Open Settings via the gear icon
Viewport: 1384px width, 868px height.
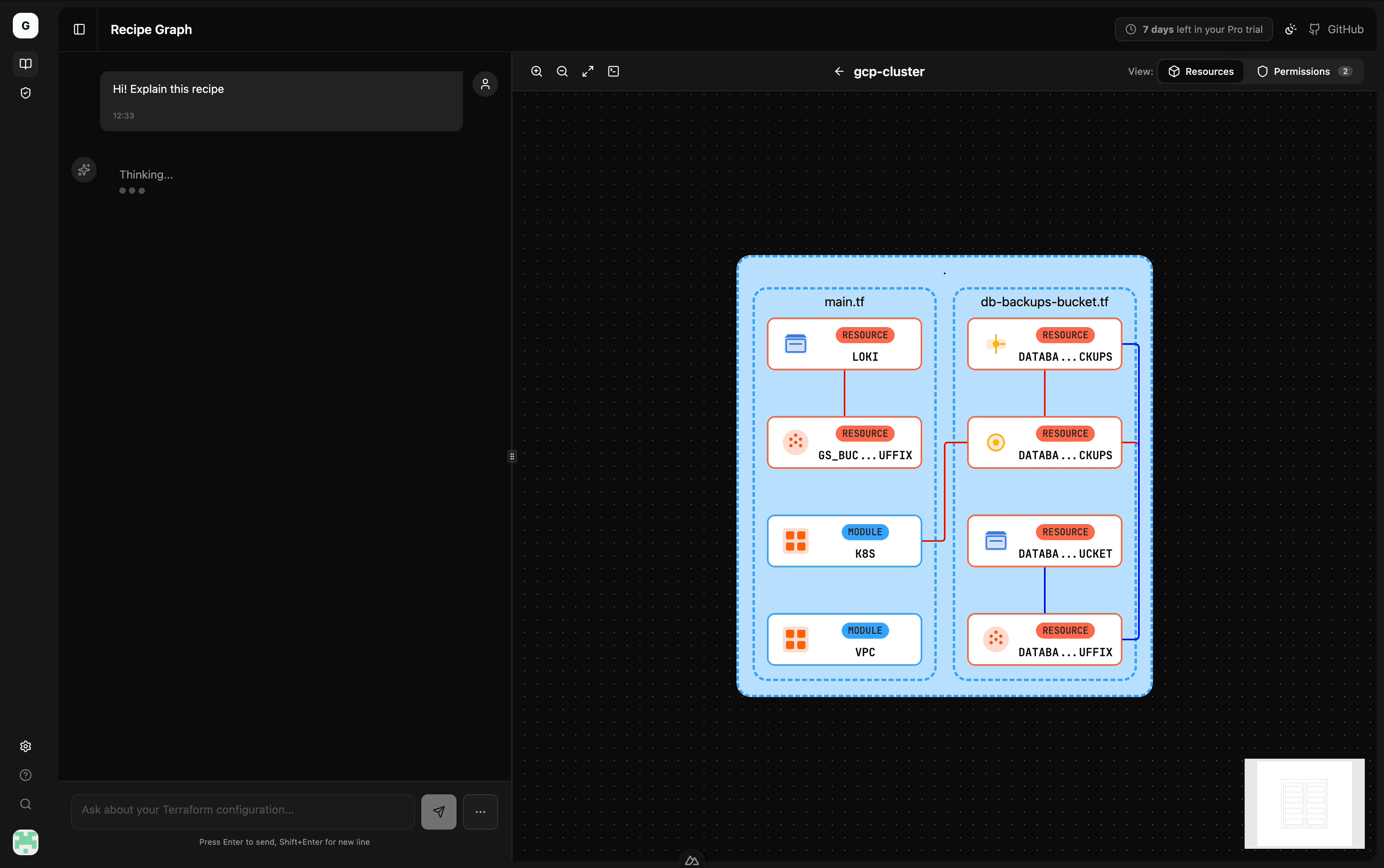(x=25, y=746)
